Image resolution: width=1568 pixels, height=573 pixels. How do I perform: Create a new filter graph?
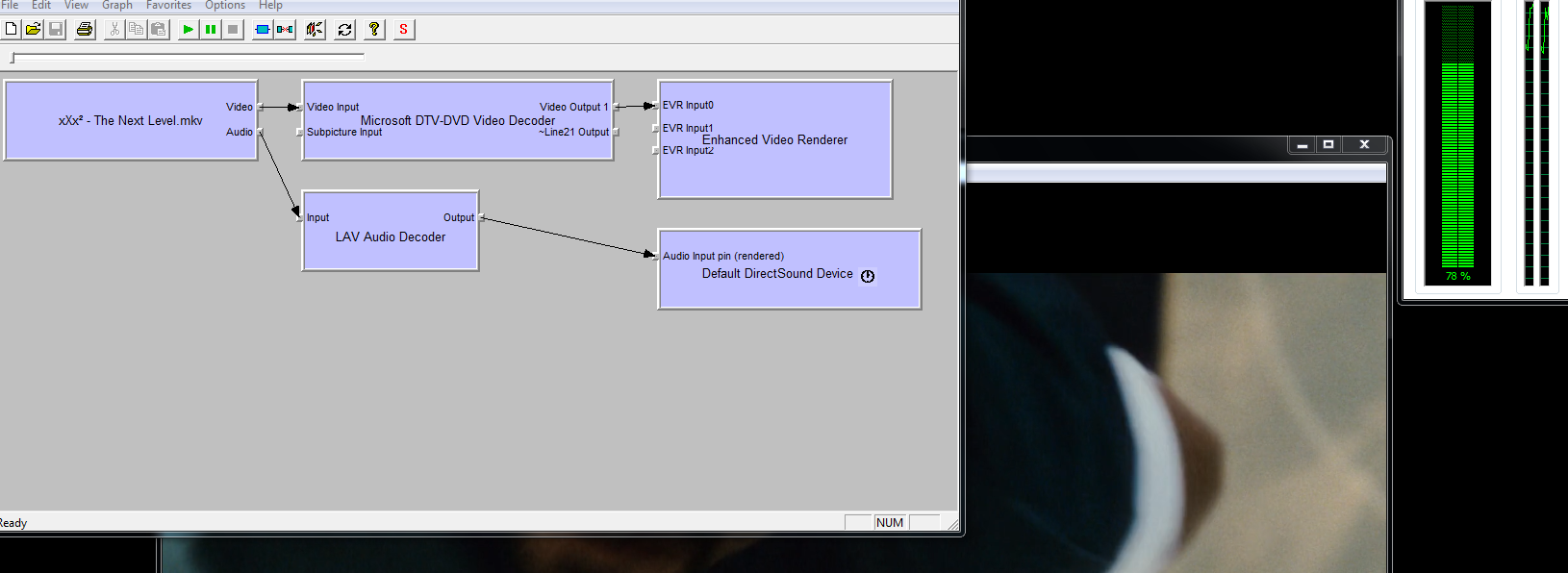pos(11,30)
